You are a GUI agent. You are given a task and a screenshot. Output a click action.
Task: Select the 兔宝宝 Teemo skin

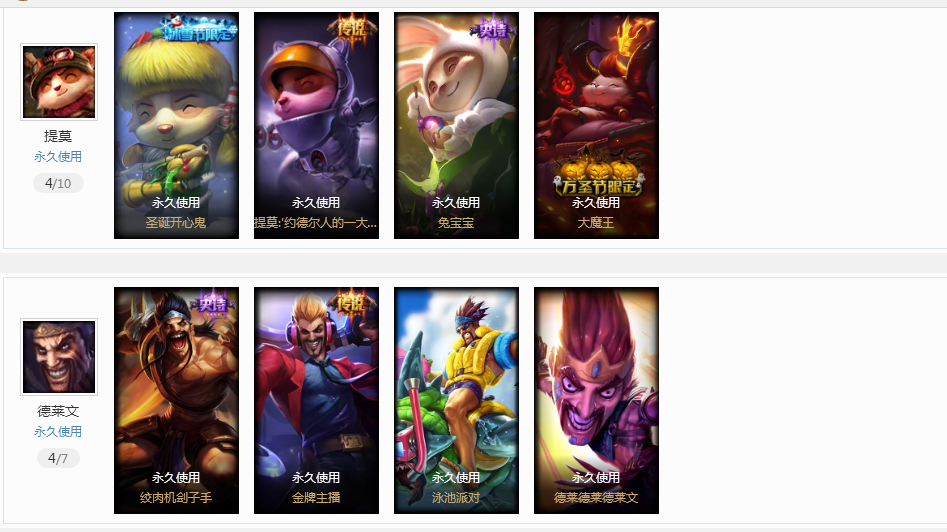[457, 126]
